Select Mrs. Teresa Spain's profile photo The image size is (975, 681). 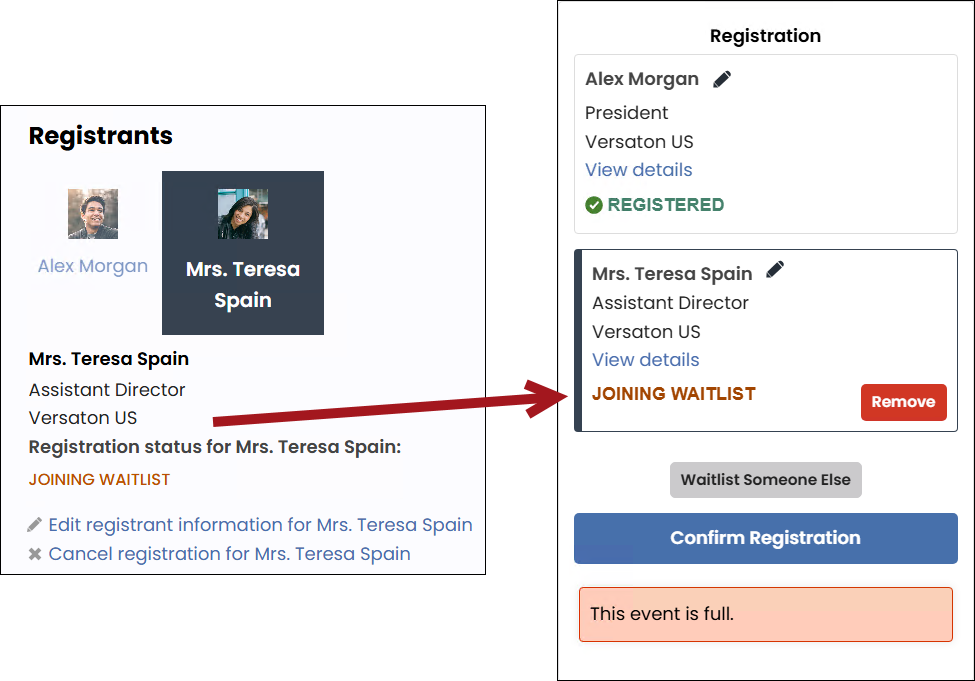pos(243,214)
